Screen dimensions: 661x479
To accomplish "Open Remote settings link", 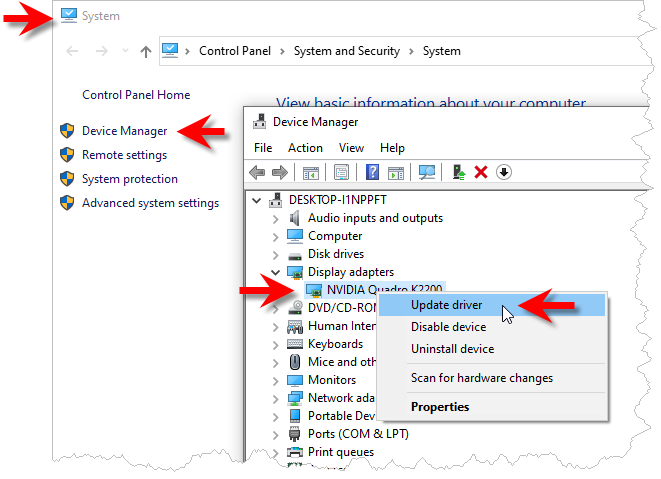I will tap(124, 155).
